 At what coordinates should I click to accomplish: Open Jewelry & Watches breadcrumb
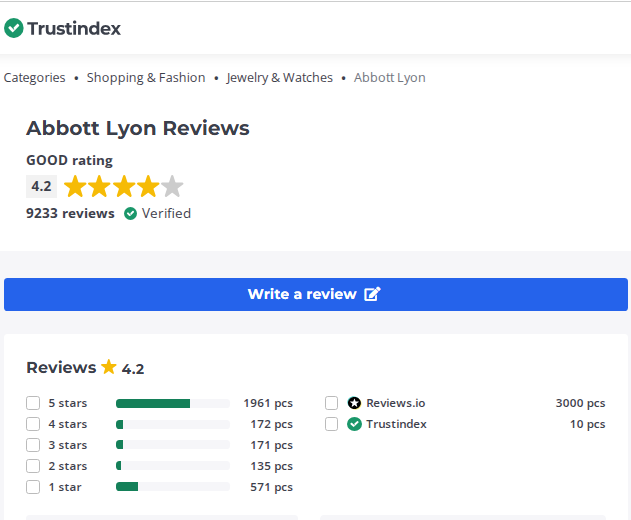click(x=280, y=77)
